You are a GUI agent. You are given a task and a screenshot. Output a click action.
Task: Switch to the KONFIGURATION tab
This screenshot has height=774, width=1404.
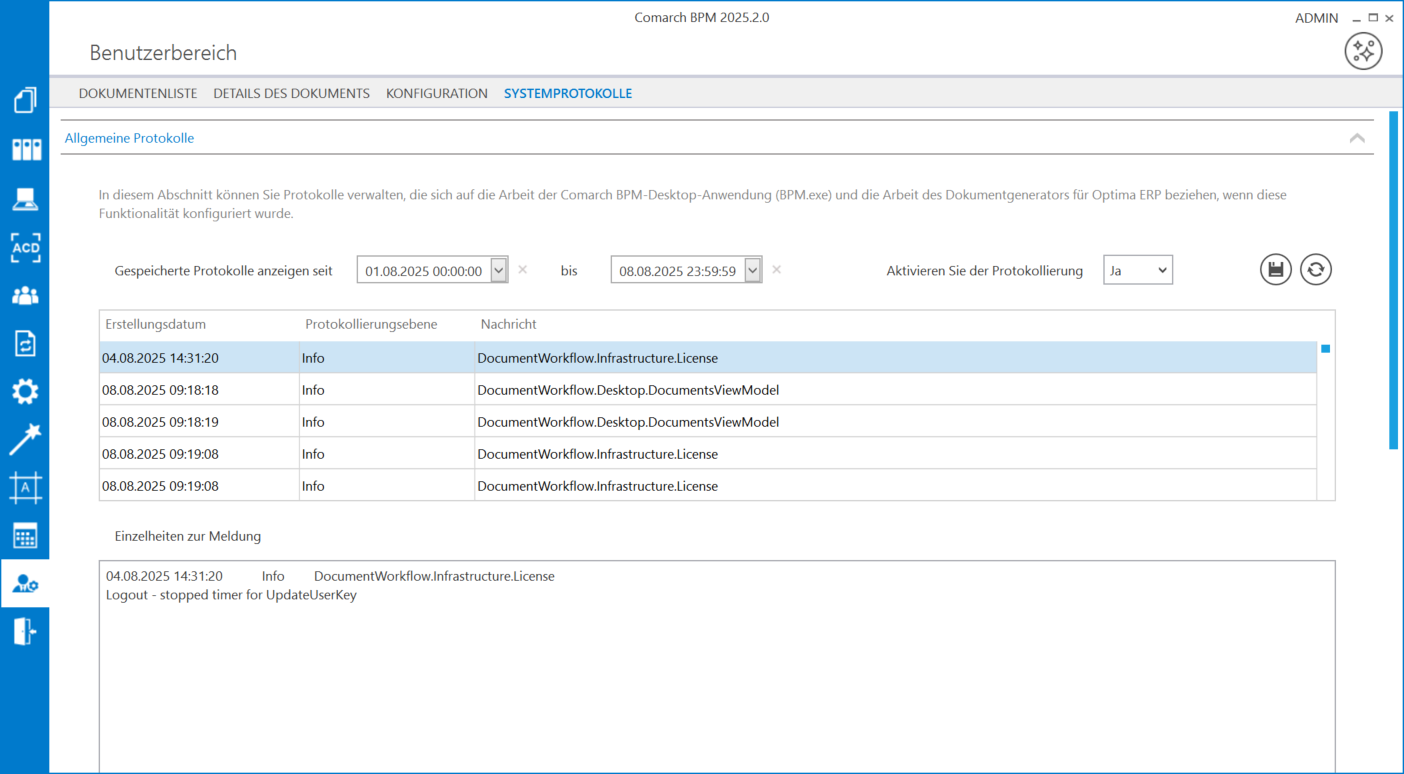coord(437,93)
